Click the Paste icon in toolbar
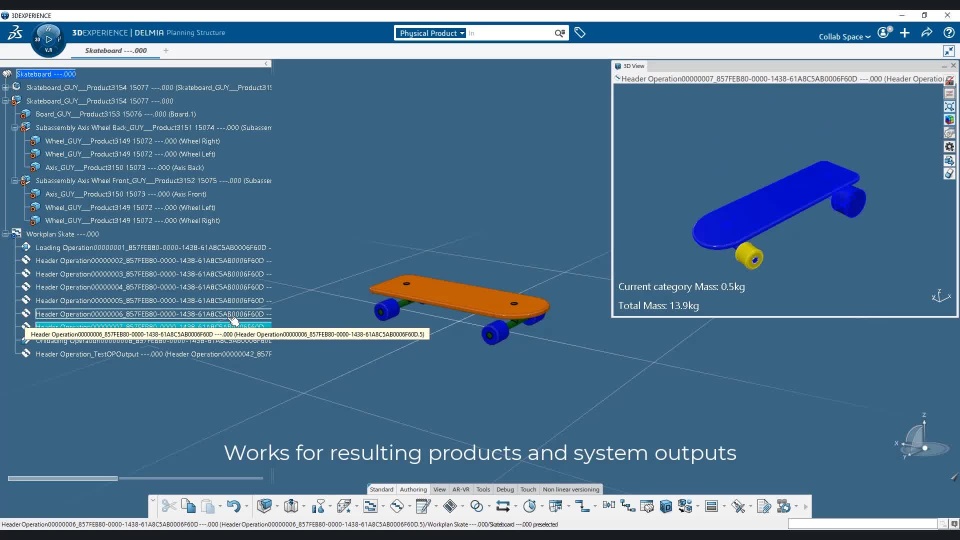Image resolution: width=960 pixels, height=540 pixels. click(208, 506)
